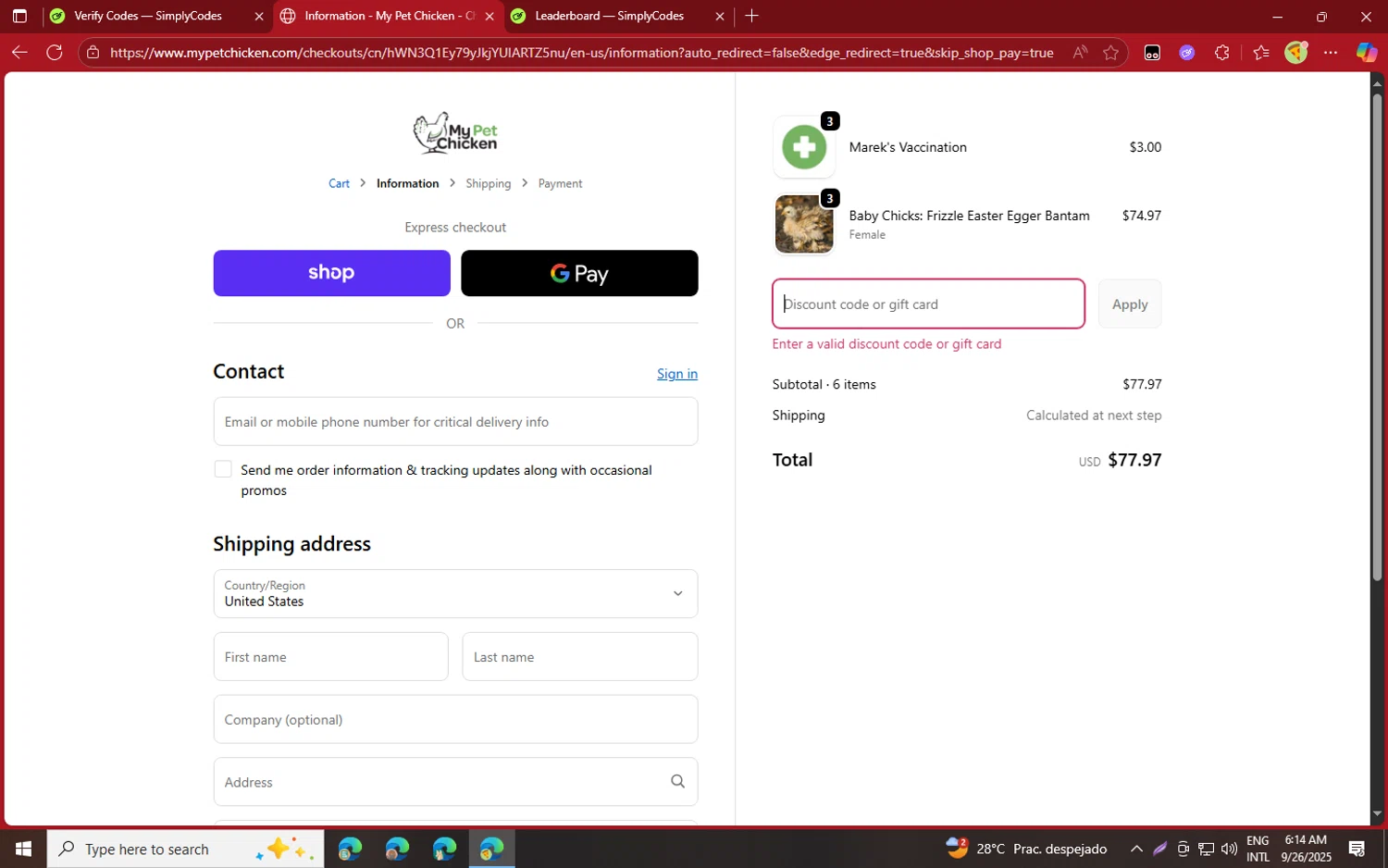Focus the discount code or gift card field

928,304
